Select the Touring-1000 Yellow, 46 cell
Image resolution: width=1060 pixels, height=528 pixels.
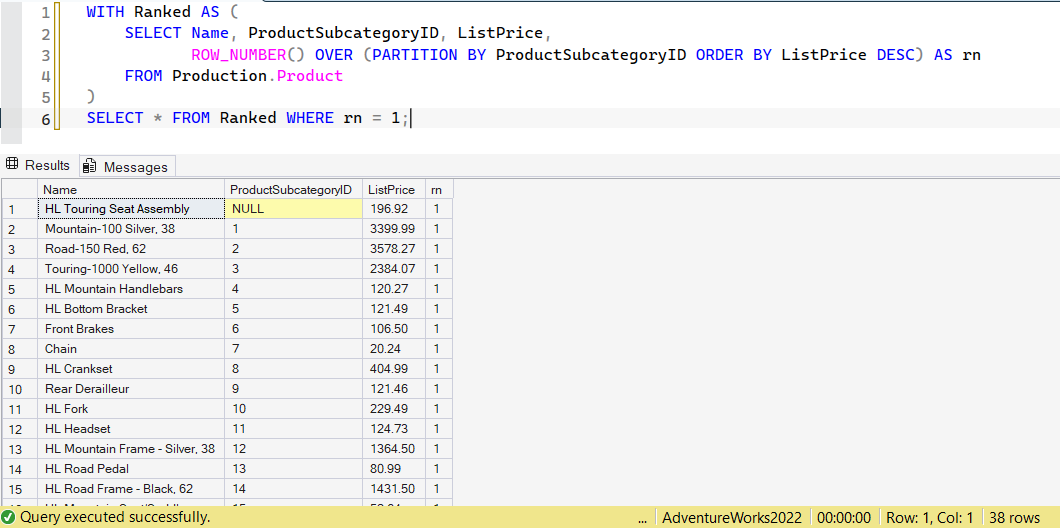131,268
